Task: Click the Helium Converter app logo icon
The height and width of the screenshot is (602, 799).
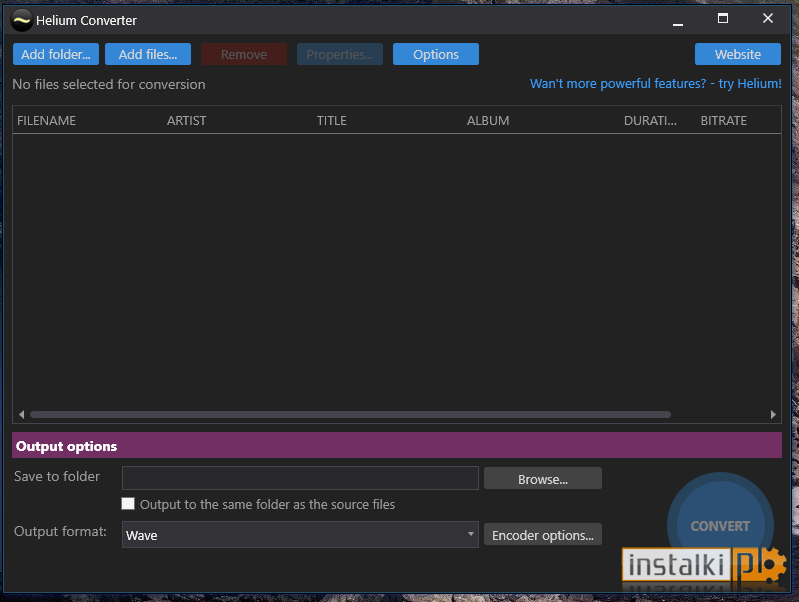Action: (21, 20)
